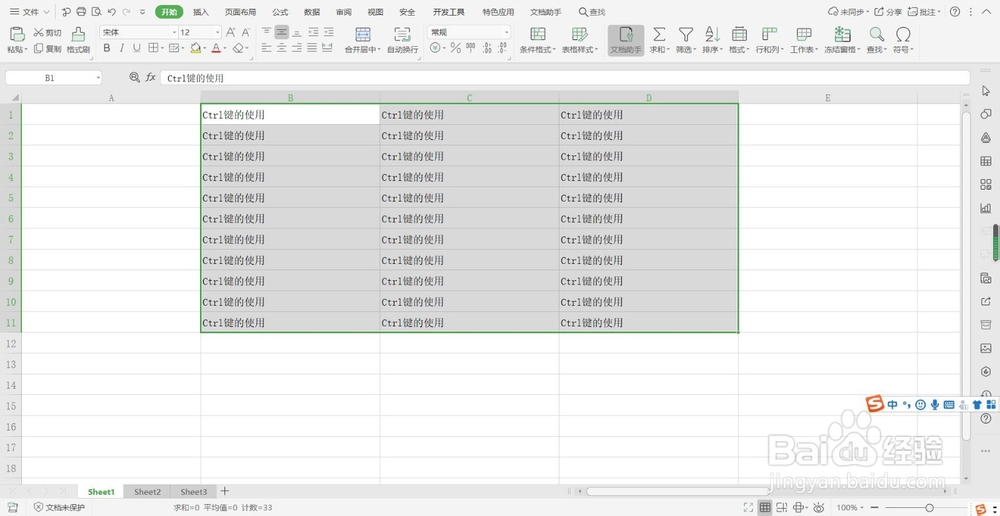The image size is (1000, 516).
Task: Click the Paste icon
Action: 17,34
